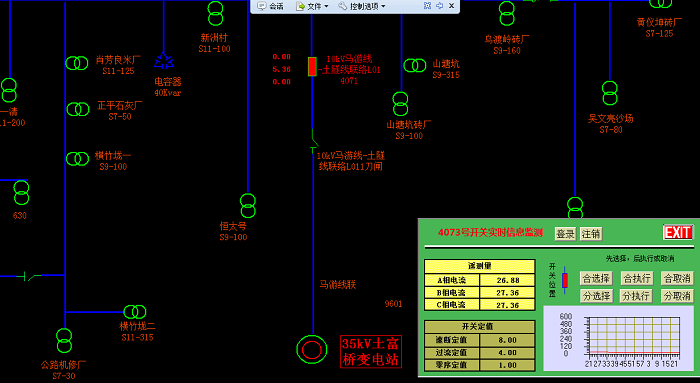Screen dimensions: 700x383
Task: Expand the 控制选项 dropdown menu
Action: [362, 6]
